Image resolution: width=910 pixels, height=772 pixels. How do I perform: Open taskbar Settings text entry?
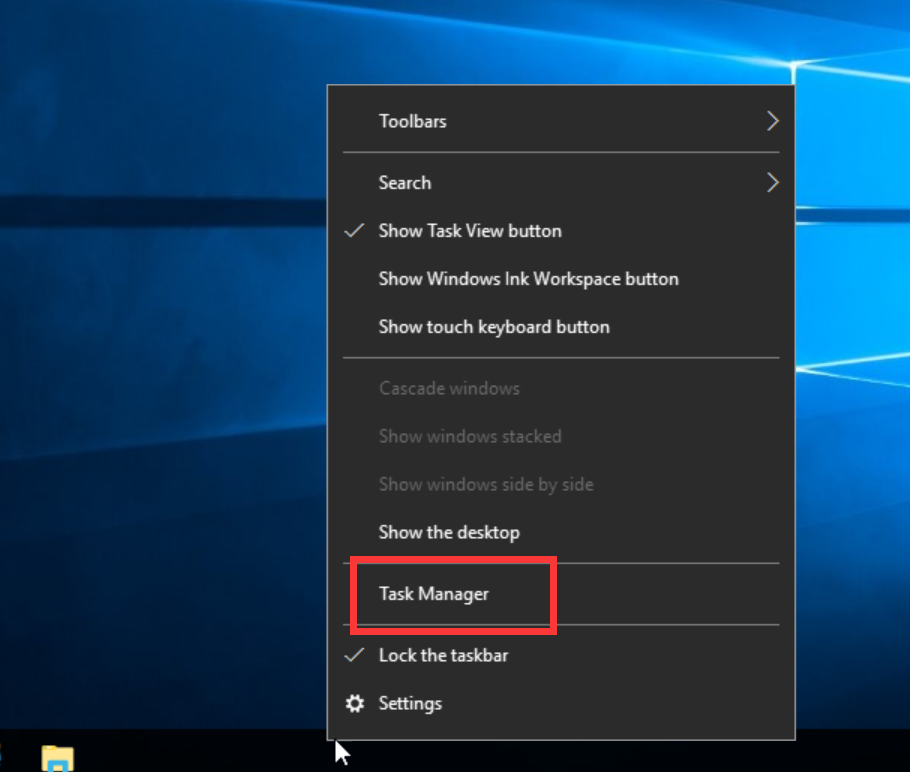pyautogui.click(x=410, y=704)
